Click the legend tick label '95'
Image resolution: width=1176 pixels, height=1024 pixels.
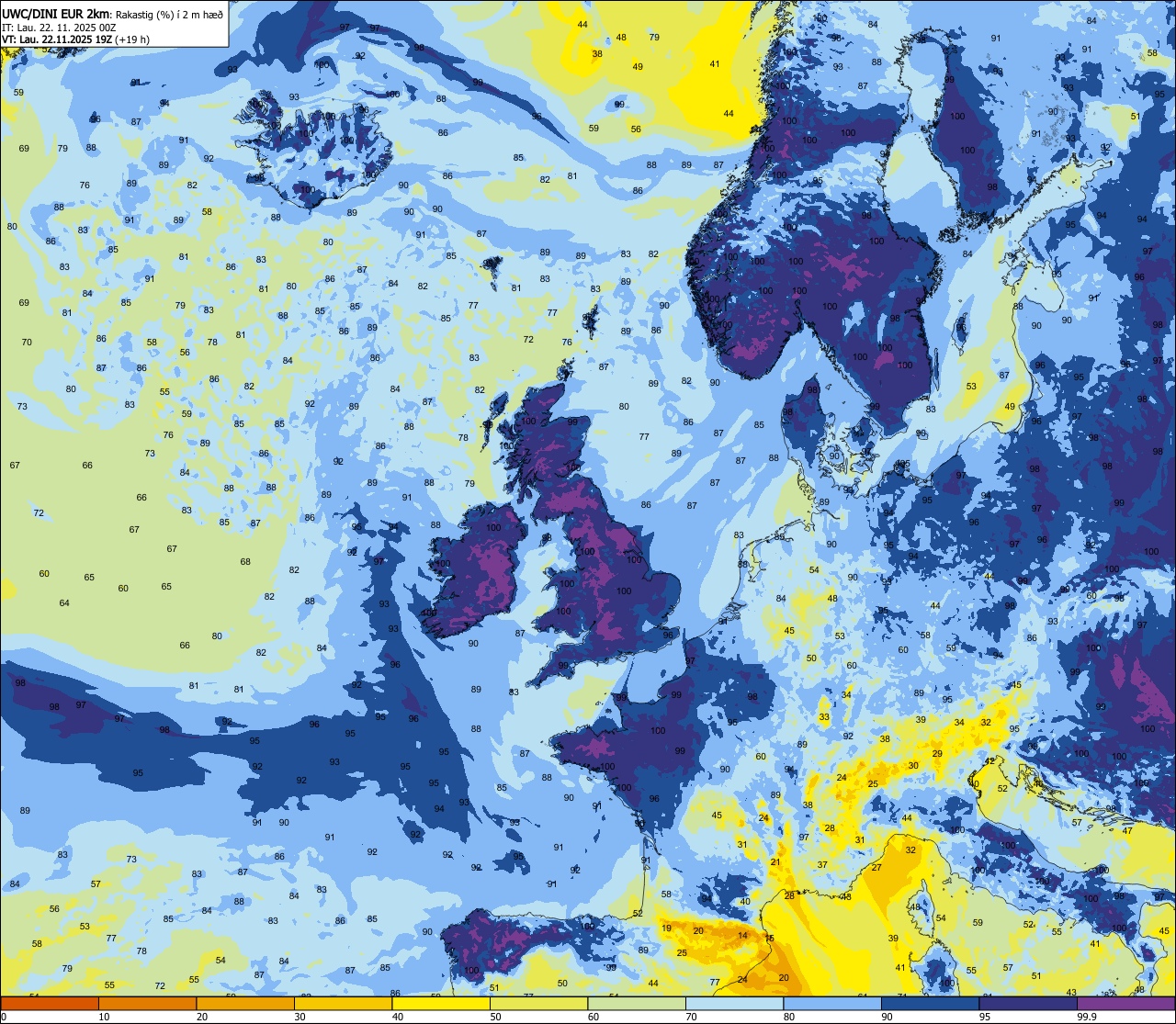coord(985,1017)
